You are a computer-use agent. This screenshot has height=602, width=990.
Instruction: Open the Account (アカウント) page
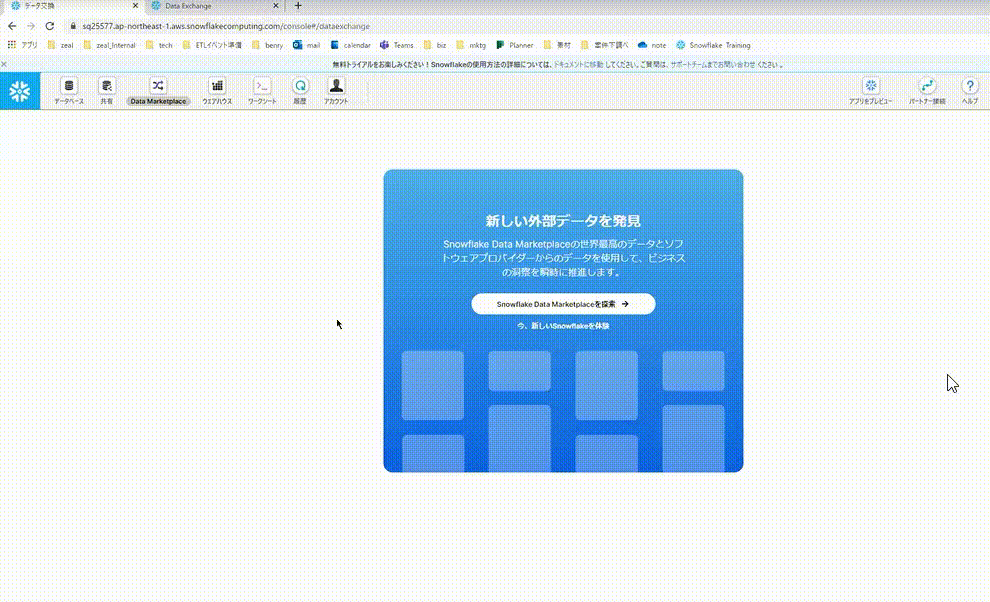[336, 91]
